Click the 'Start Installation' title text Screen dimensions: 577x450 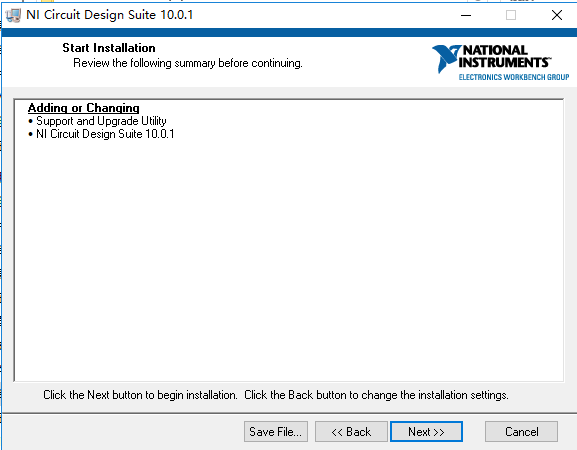point(109,48)
